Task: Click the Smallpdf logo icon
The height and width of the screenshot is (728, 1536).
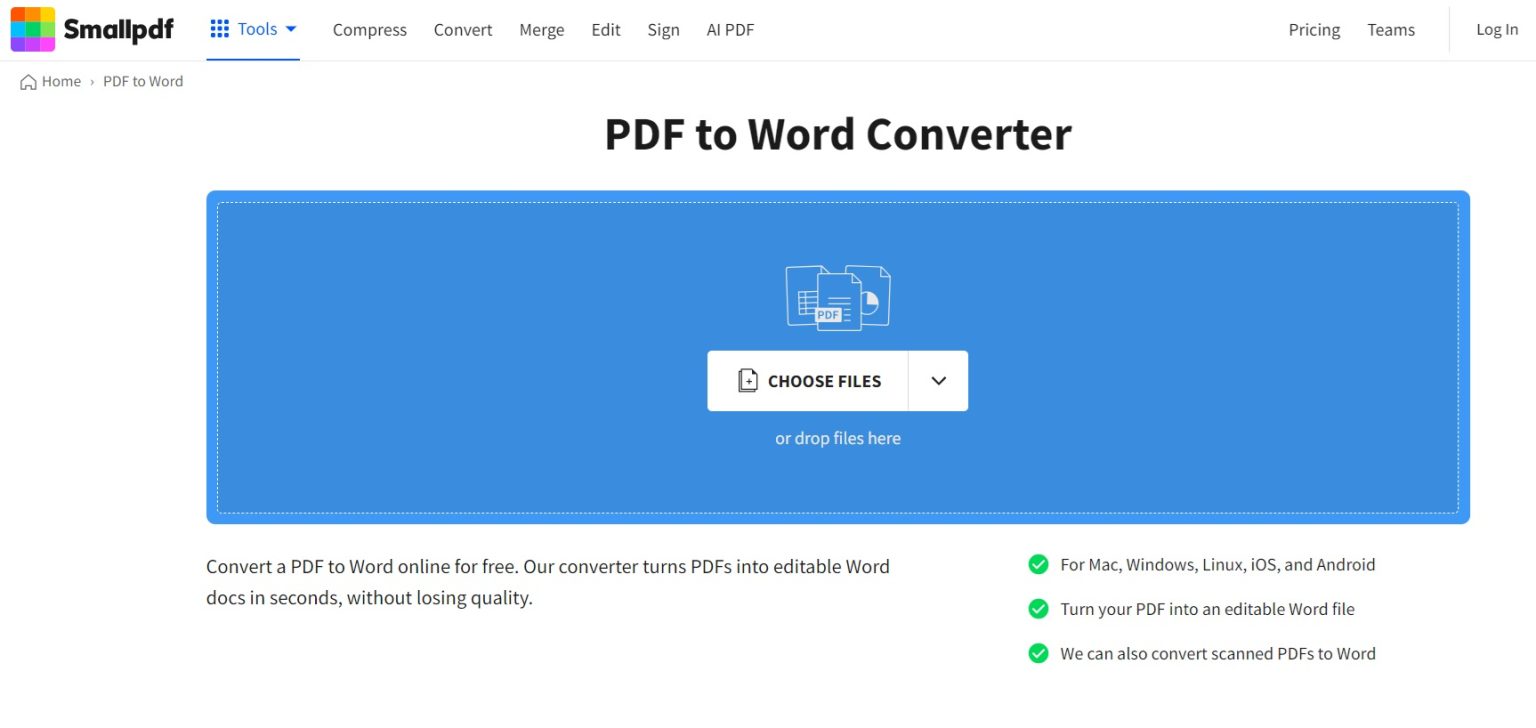Action: [31, 29]
